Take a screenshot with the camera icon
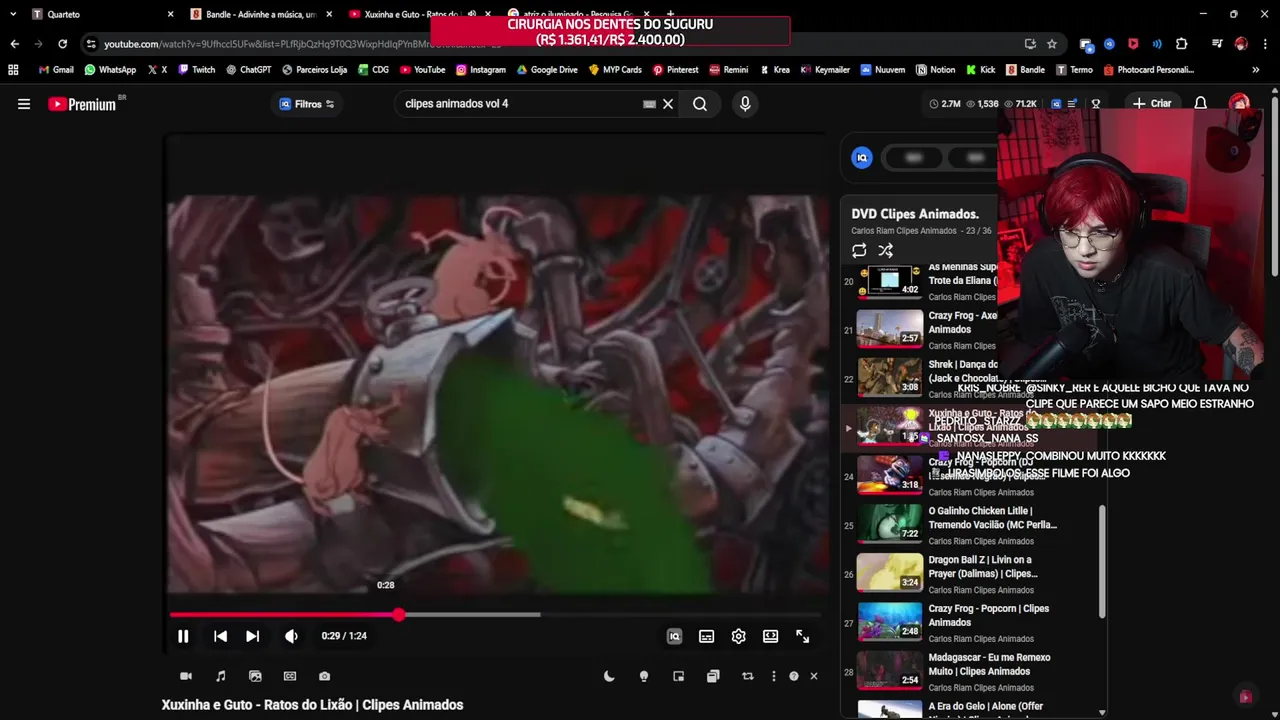The width and height of the screenshot is (1280, 720). pyautogui.click(x=324, y=676)
